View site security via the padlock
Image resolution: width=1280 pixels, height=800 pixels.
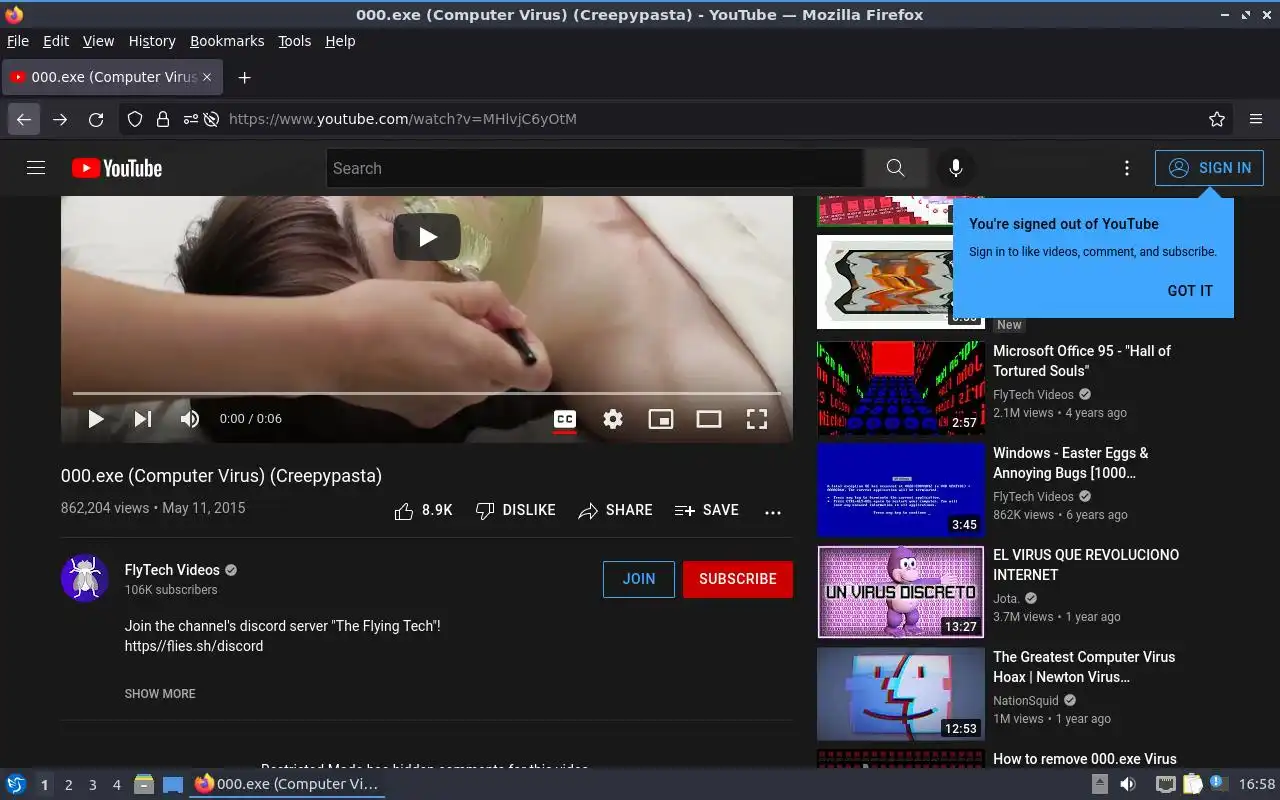tap(162, 119)
